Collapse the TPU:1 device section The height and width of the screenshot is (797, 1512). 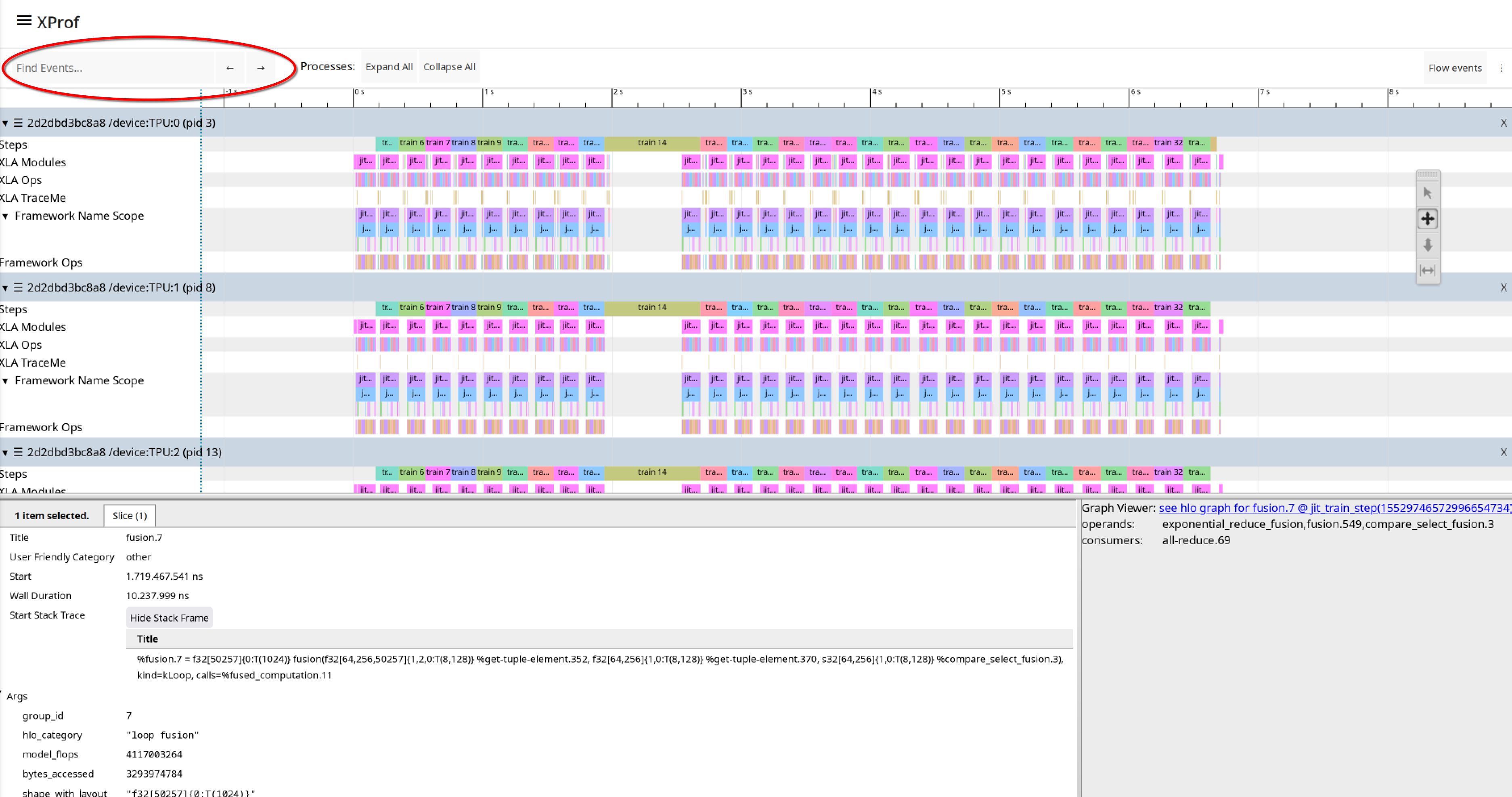5,287
